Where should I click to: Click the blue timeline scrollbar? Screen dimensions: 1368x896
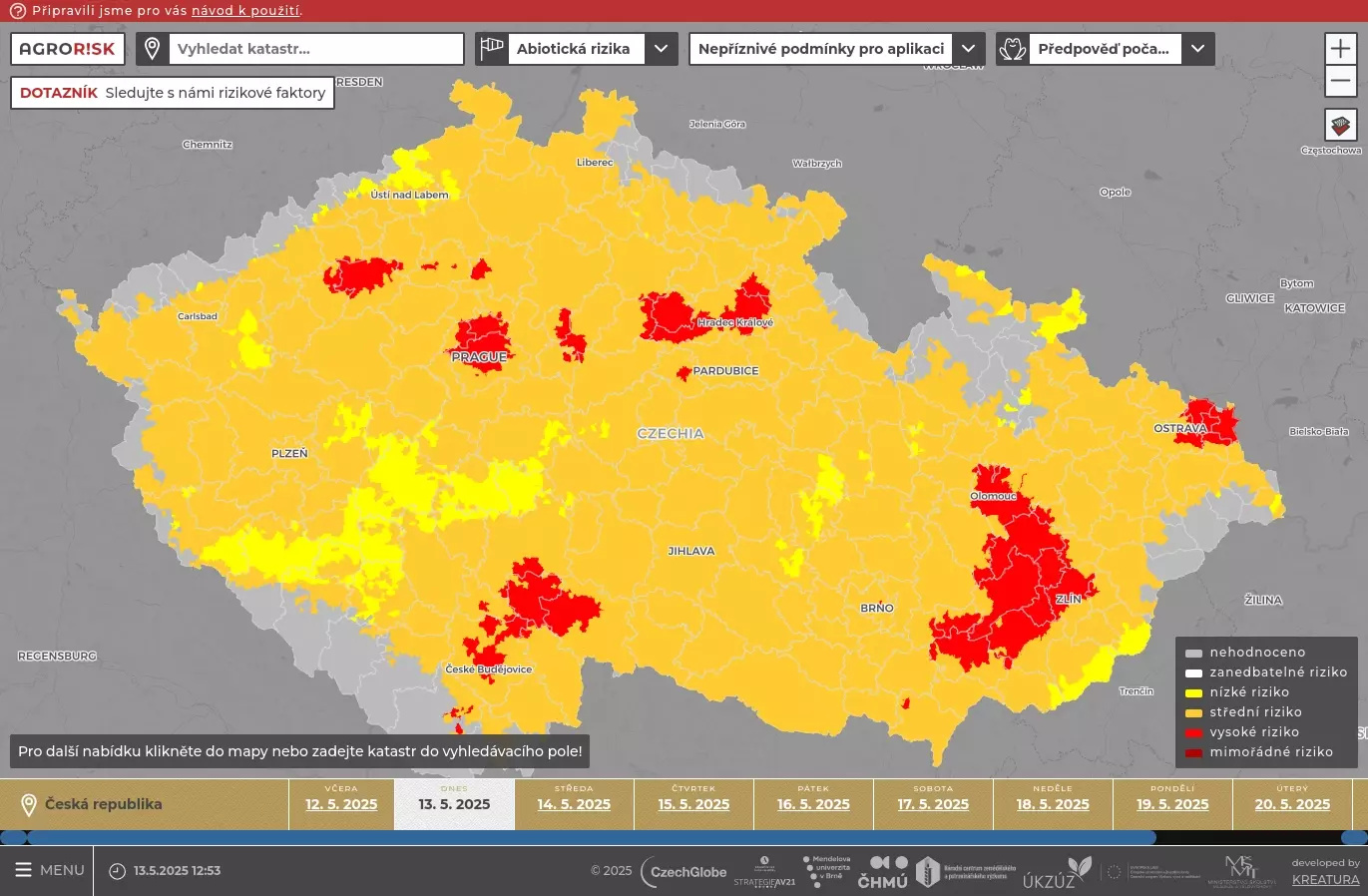[x=591, y=838]
